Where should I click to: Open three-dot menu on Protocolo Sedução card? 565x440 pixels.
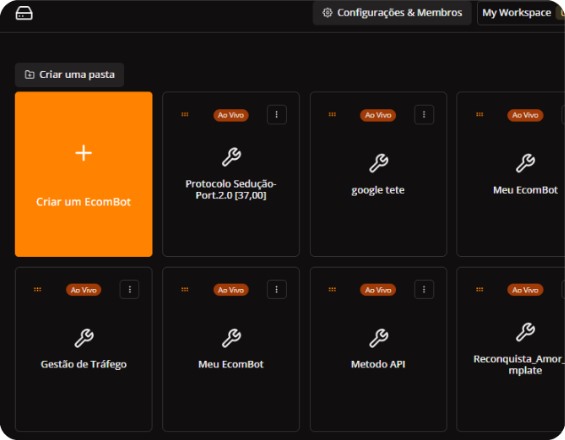point(277,115)
